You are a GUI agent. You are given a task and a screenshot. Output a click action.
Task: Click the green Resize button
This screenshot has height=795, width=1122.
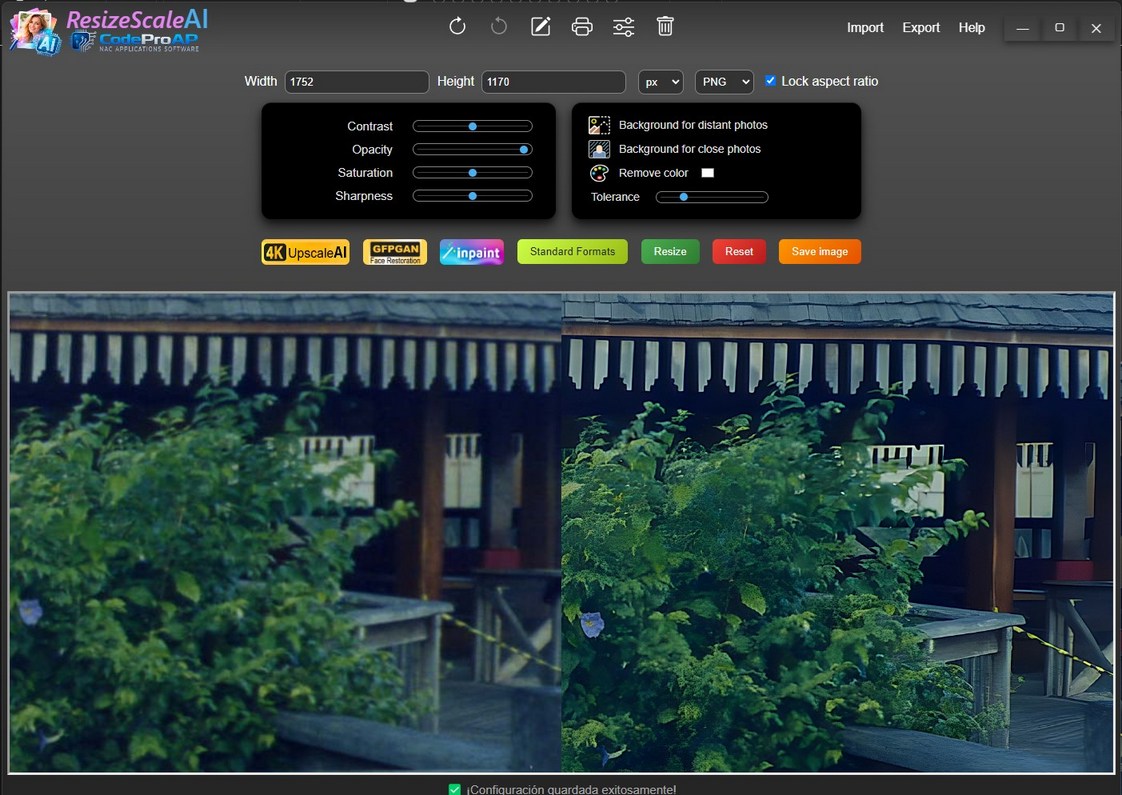[670, 252]
